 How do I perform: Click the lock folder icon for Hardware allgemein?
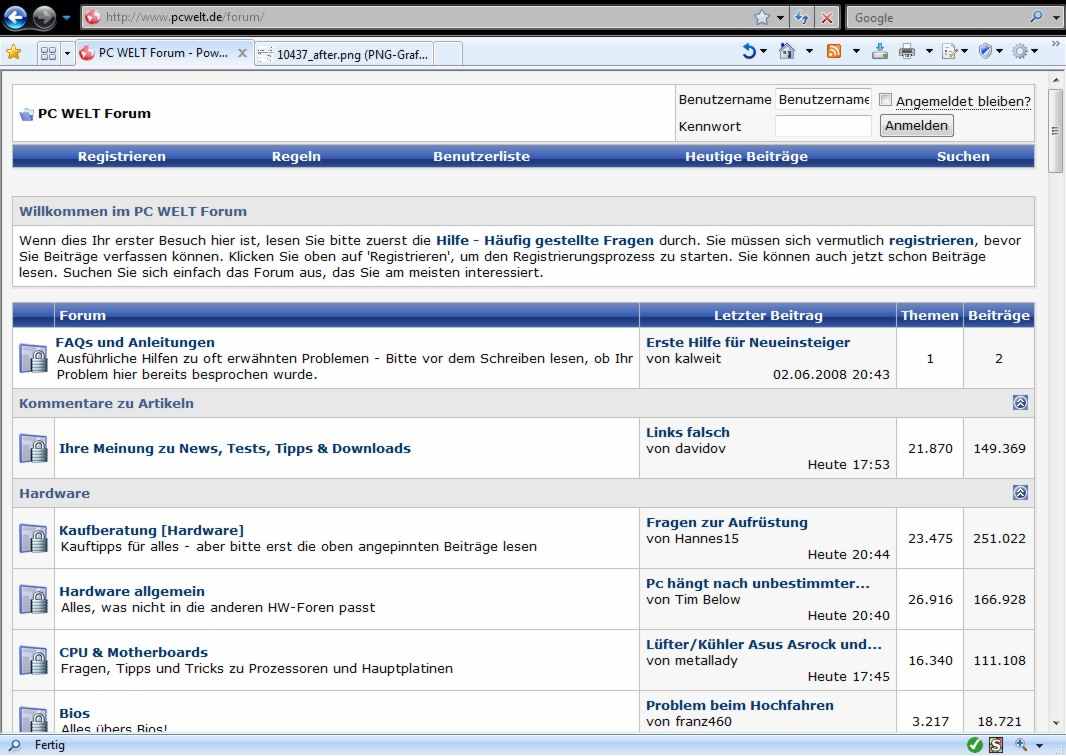tap(33, 600)
